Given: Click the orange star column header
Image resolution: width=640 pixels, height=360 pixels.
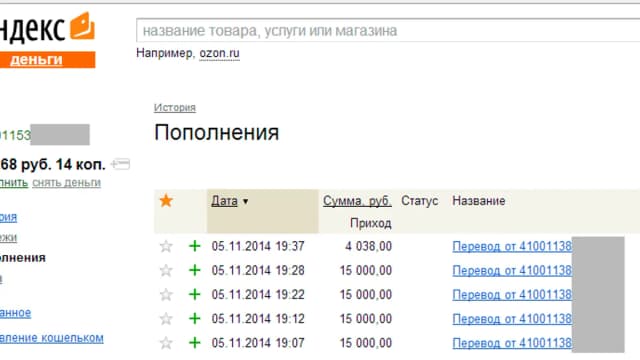Looking at the screenshot, I should [166, 201].
